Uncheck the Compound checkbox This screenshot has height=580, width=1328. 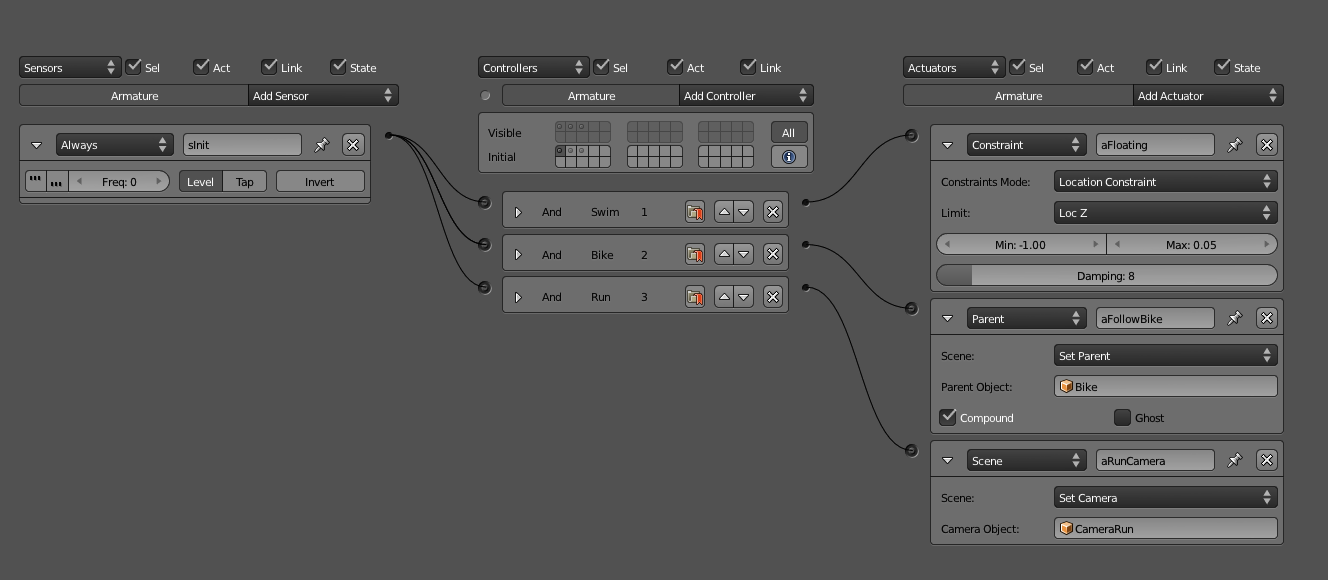point(948,417)
